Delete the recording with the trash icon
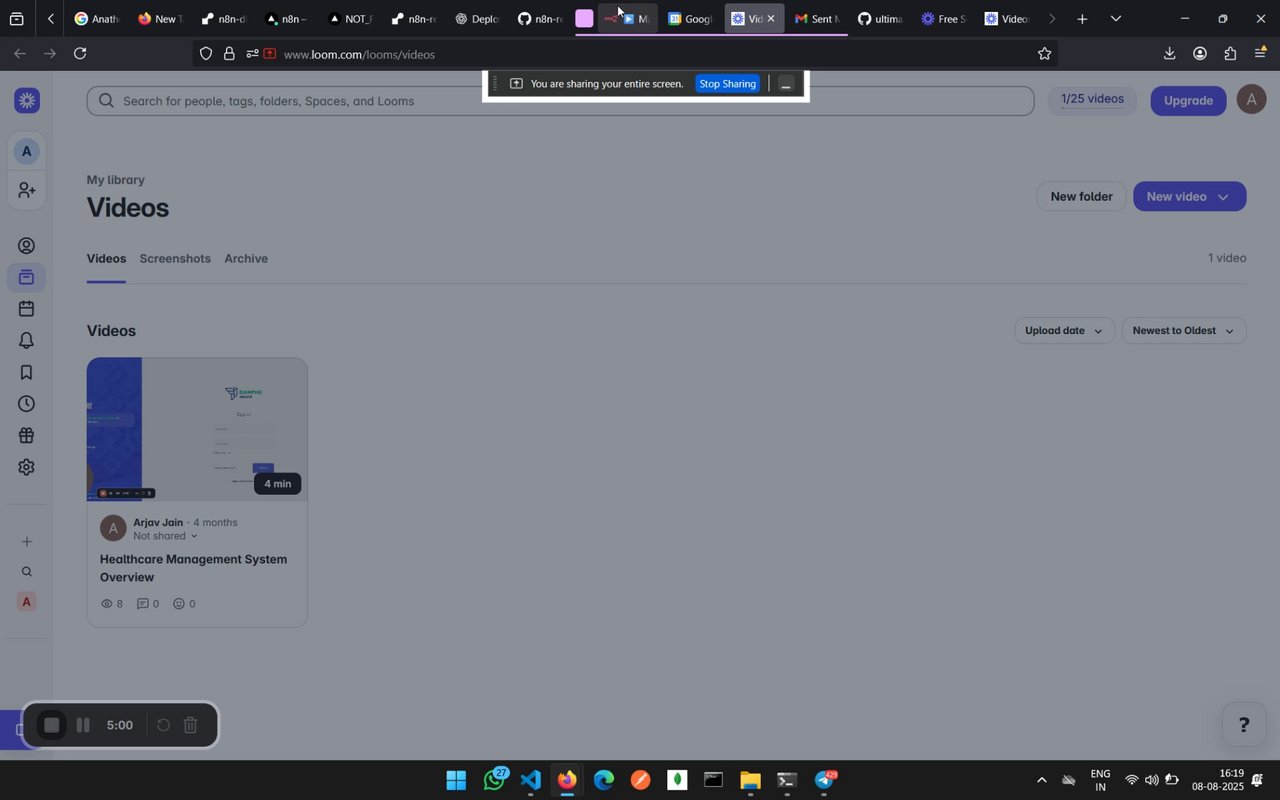 coord(191,725)
